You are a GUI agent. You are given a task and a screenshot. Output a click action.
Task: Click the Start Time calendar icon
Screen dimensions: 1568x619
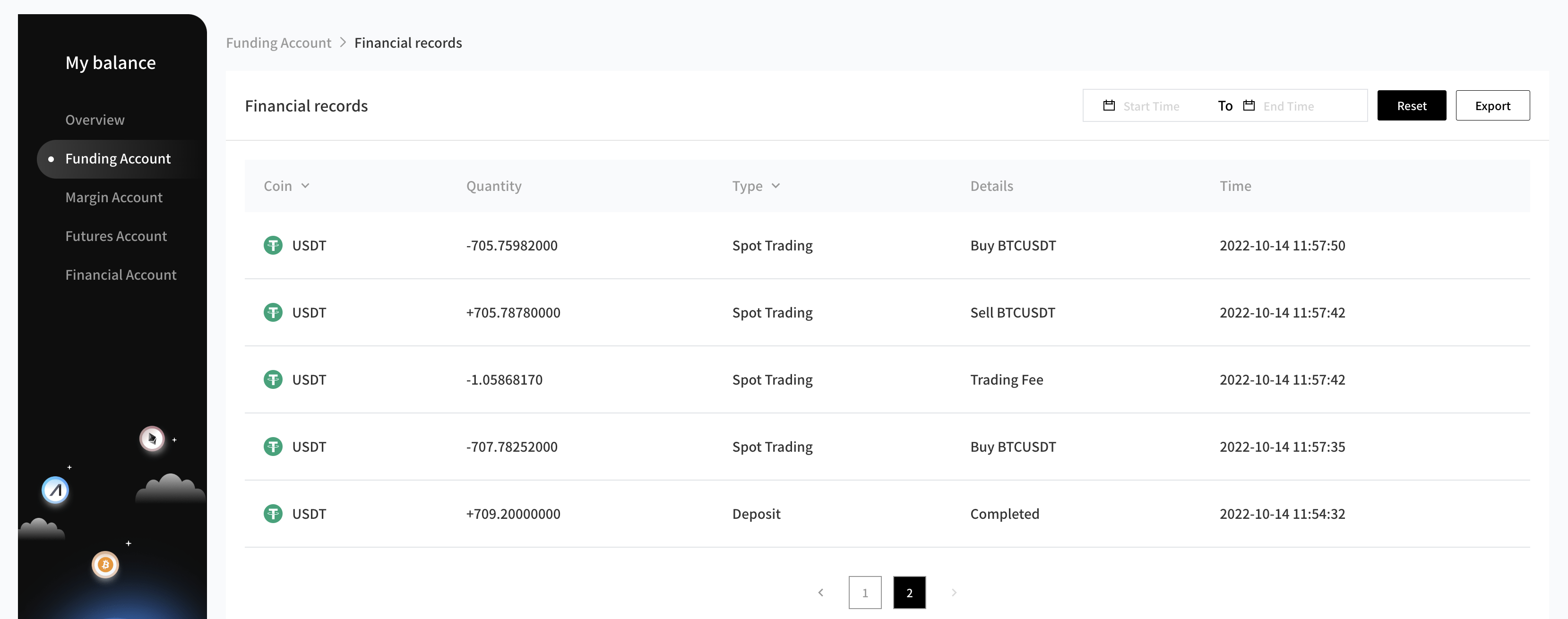click(x=1109, y=106)
